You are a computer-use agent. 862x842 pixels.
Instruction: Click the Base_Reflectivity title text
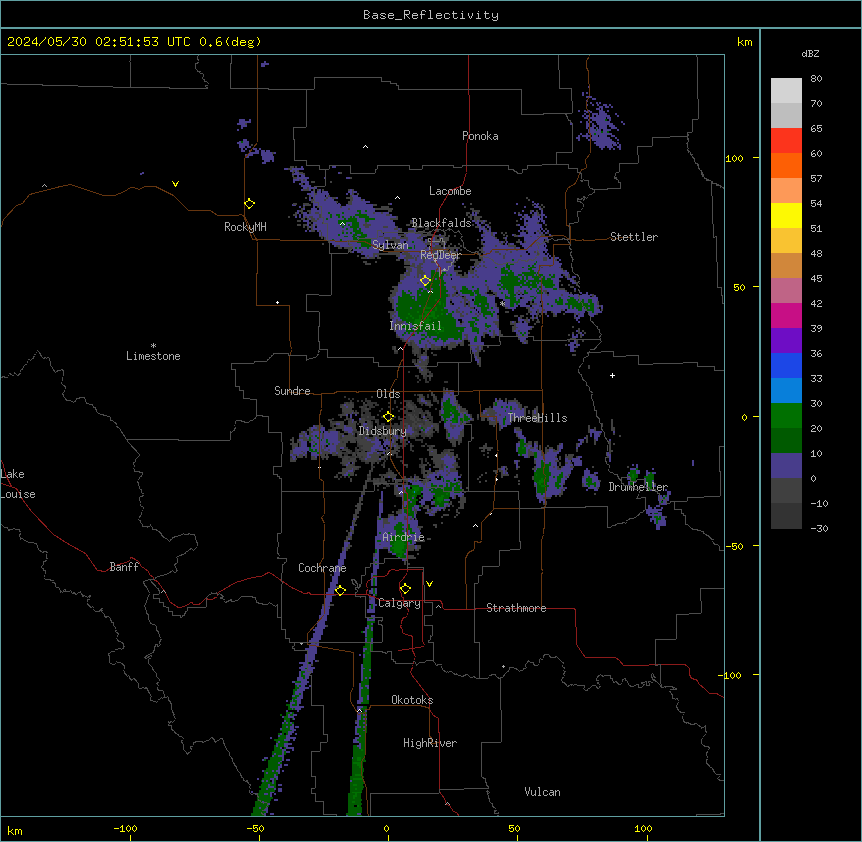coord(431,15)
